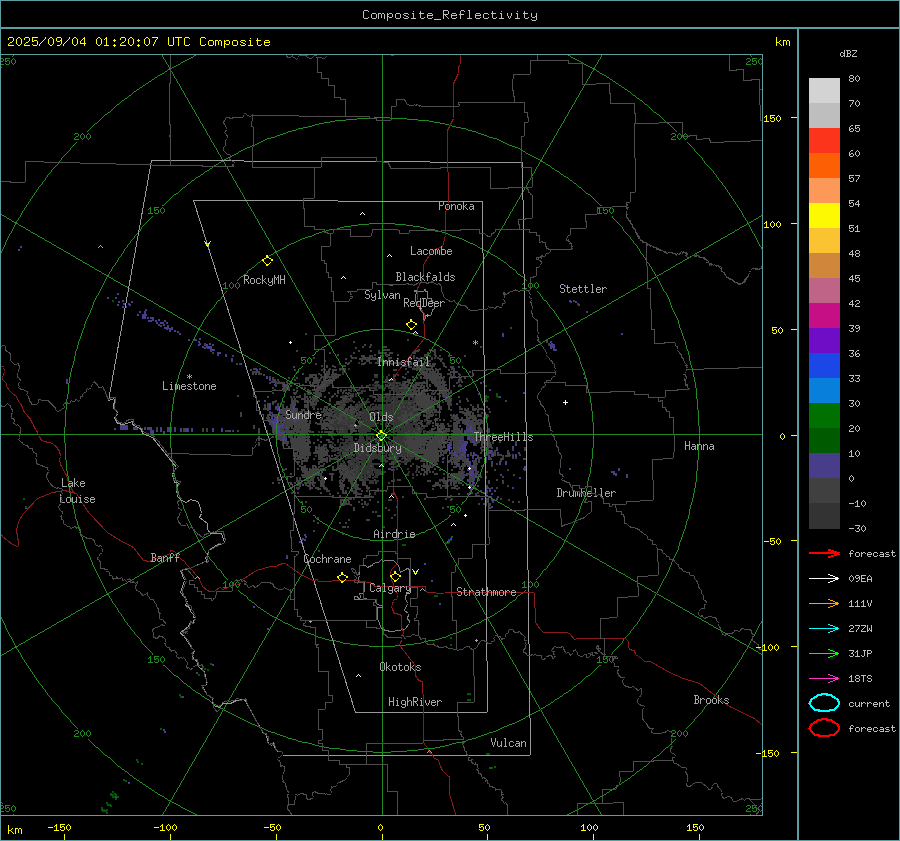Click the yellow diamond marker below RedDeer
900x841 pixels.
411,325
